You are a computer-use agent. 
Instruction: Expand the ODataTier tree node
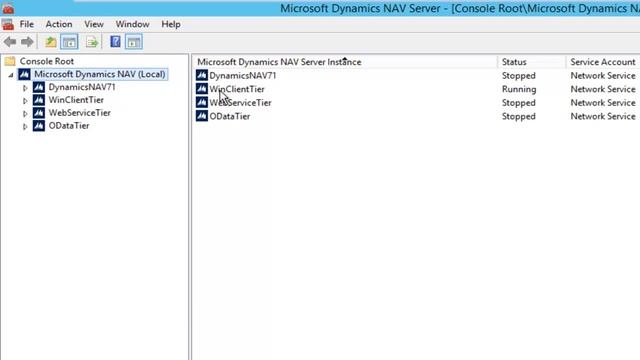[x=25, y=127]
